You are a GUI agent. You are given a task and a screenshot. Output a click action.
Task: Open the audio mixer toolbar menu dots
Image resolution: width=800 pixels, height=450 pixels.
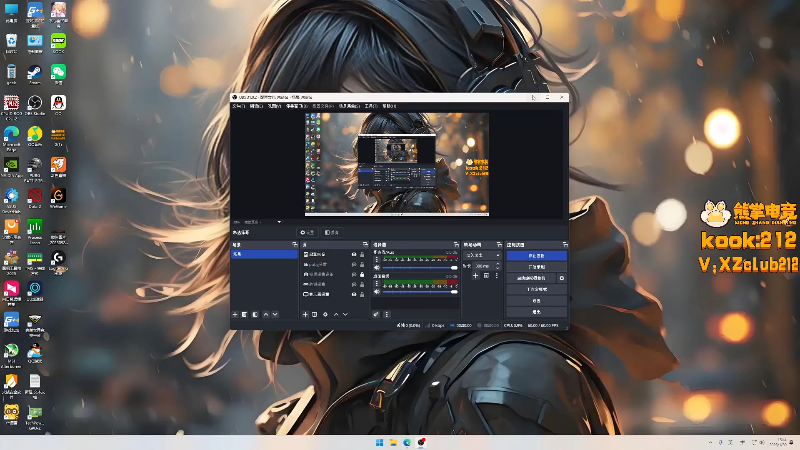pyautogui.click(x=386, y=314)
